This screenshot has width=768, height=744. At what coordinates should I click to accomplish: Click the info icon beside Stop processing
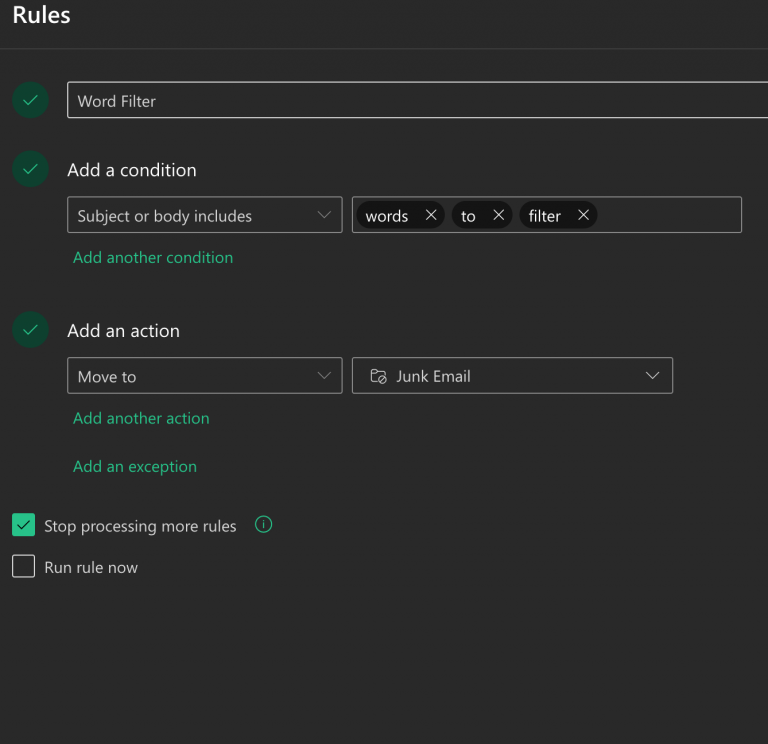click(x=264, y=525)
